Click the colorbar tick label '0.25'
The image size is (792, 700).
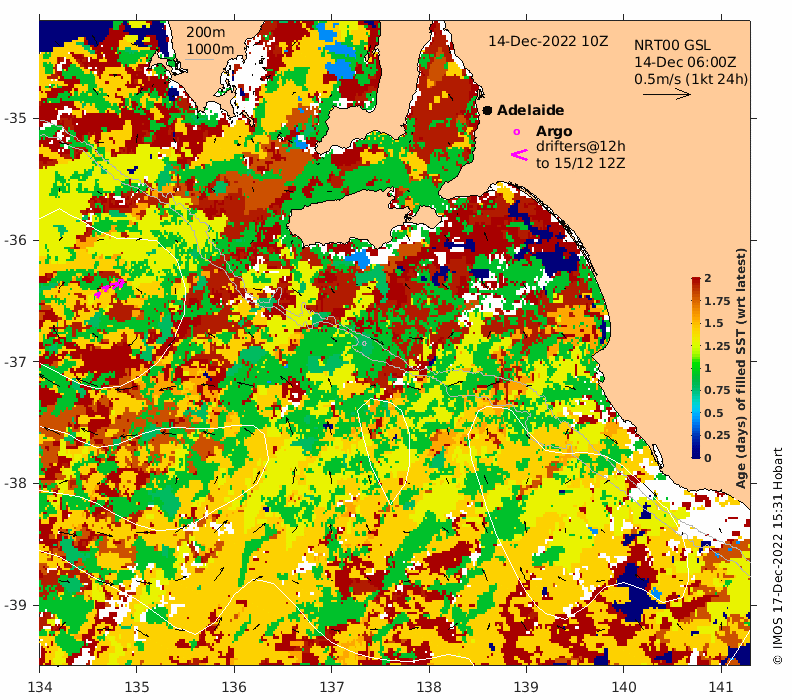[x=717, y=435]
